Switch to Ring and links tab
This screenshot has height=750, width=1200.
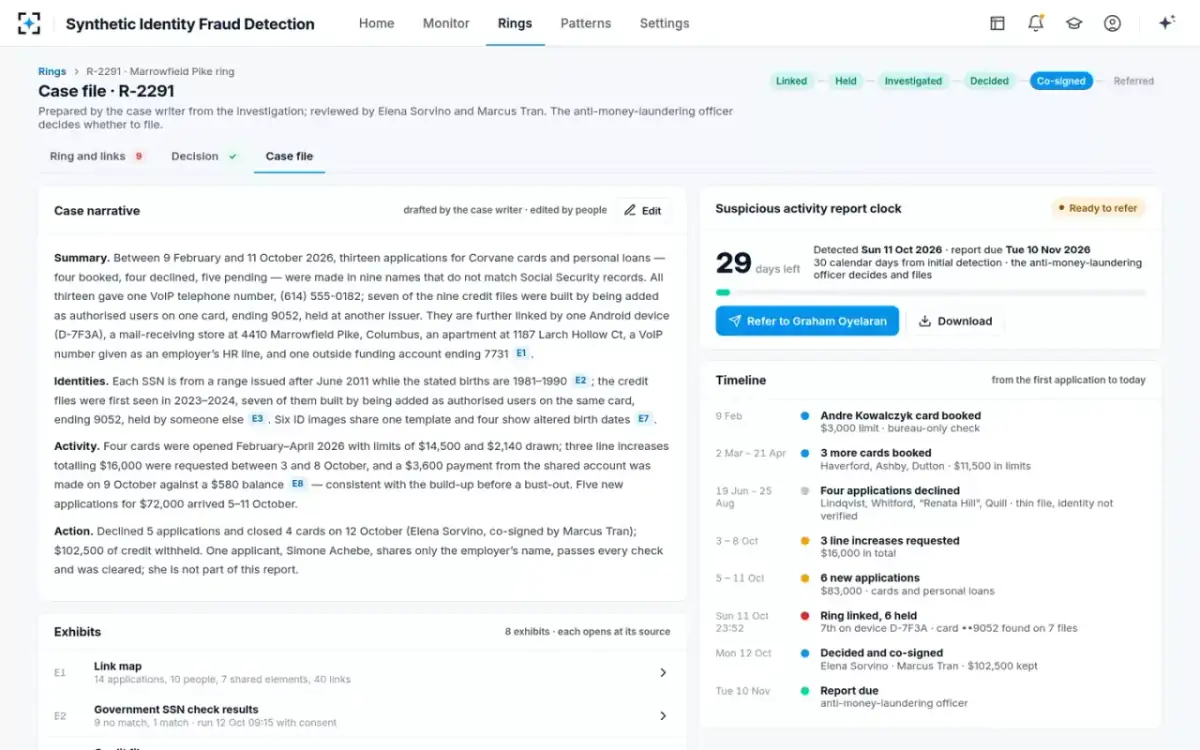point(96,156)
